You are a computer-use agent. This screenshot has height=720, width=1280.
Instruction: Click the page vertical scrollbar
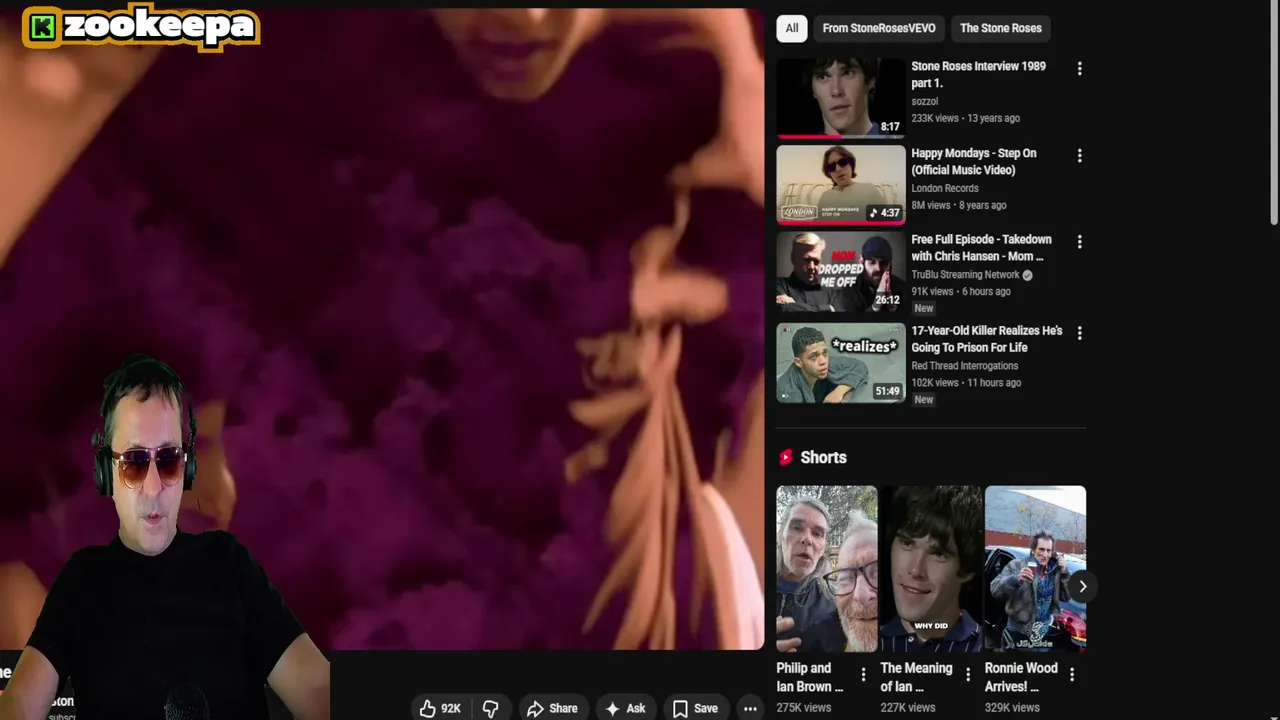tap(1274, 112)
